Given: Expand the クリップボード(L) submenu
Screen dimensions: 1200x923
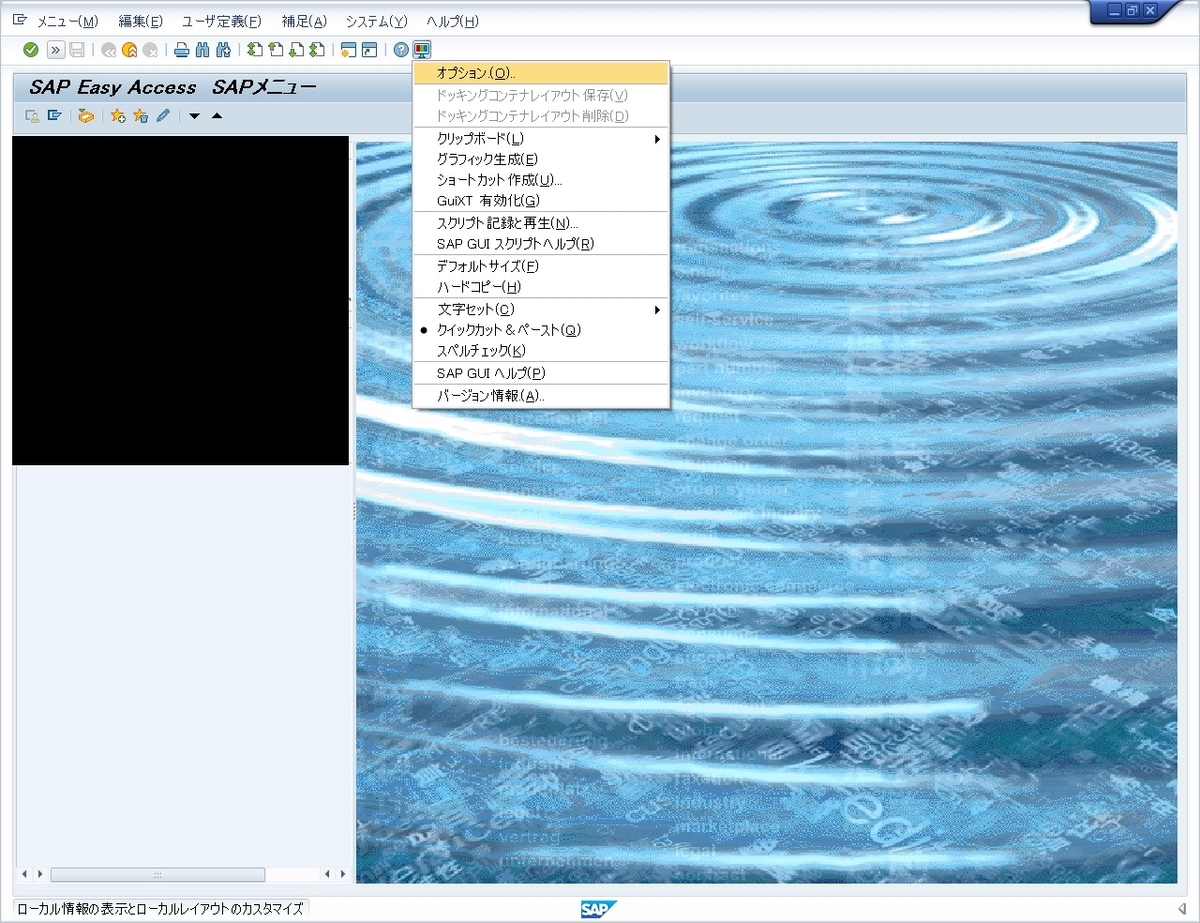Looking at the screenshot, I should (x=541, y=138).
